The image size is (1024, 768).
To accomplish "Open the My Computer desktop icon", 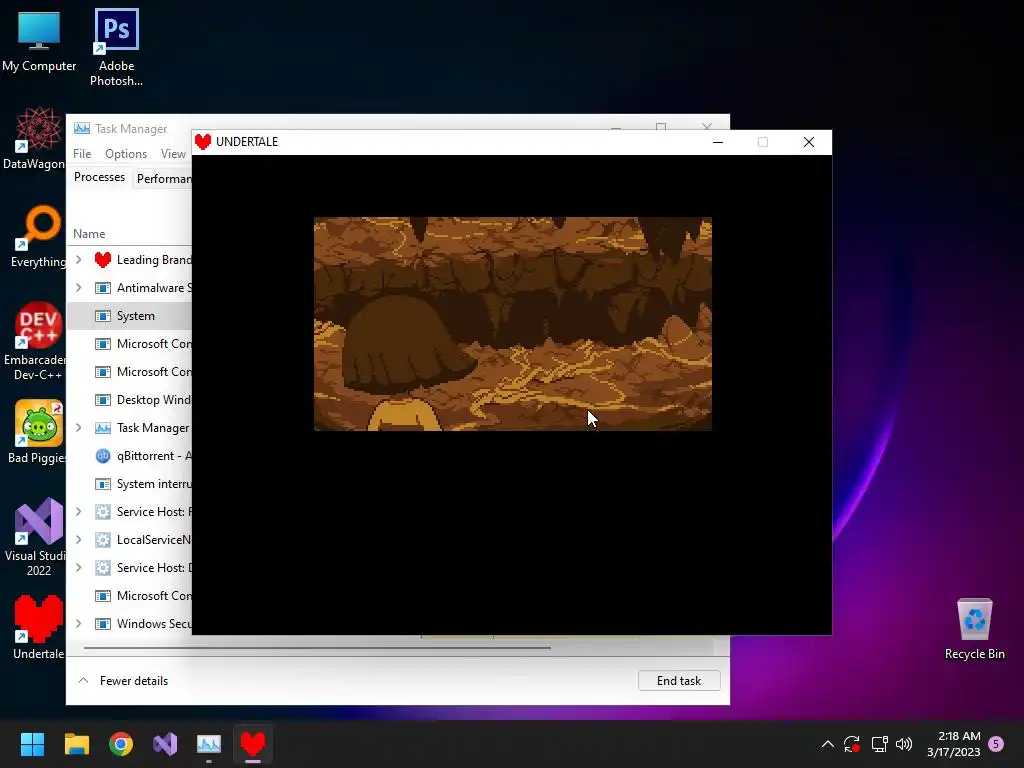I will tap(39, 40).
